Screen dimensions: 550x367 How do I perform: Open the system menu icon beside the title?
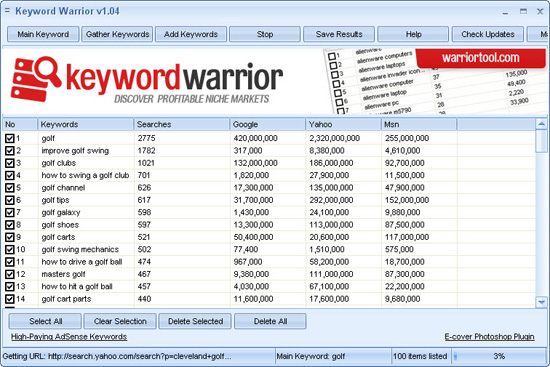pos(7,11)
